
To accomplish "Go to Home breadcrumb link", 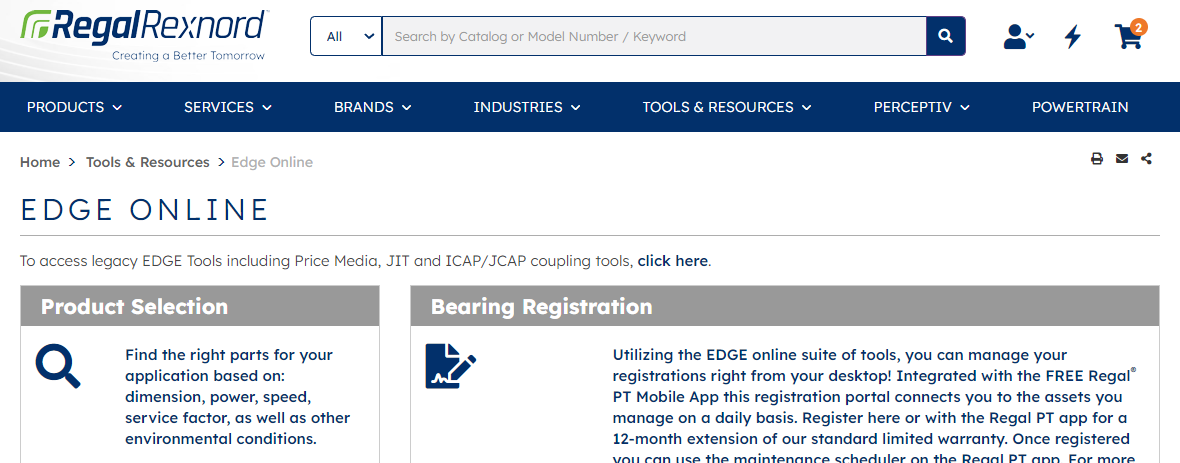I will pyautogui.click(x=40, y=162).
